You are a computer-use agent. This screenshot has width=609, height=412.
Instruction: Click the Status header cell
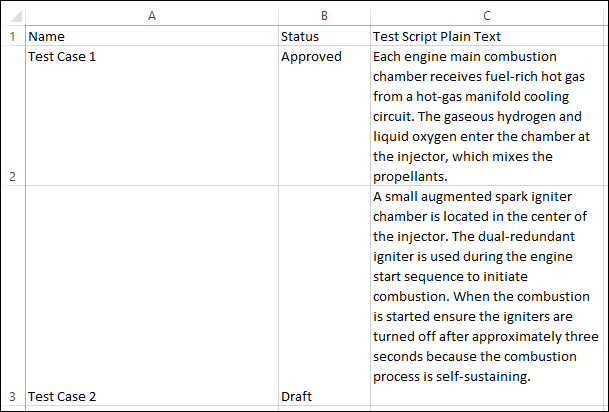(x=323, y=36)
